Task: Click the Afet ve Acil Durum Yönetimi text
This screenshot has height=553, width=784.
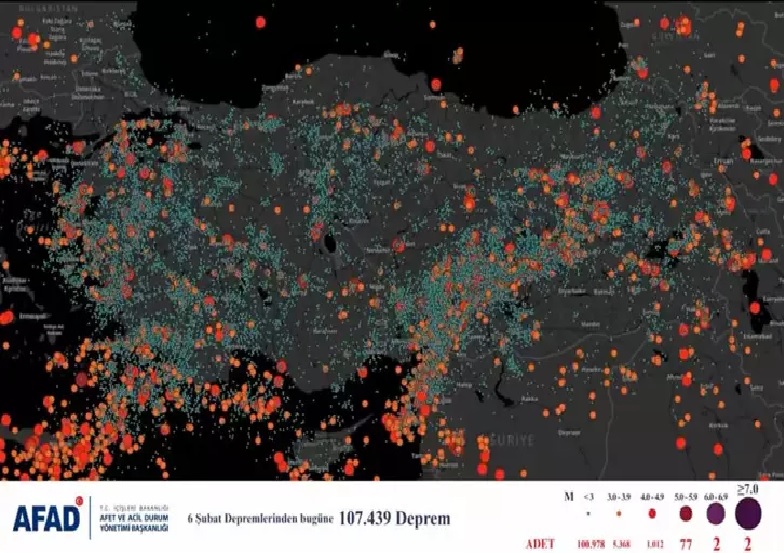Action: pos(134,517)
